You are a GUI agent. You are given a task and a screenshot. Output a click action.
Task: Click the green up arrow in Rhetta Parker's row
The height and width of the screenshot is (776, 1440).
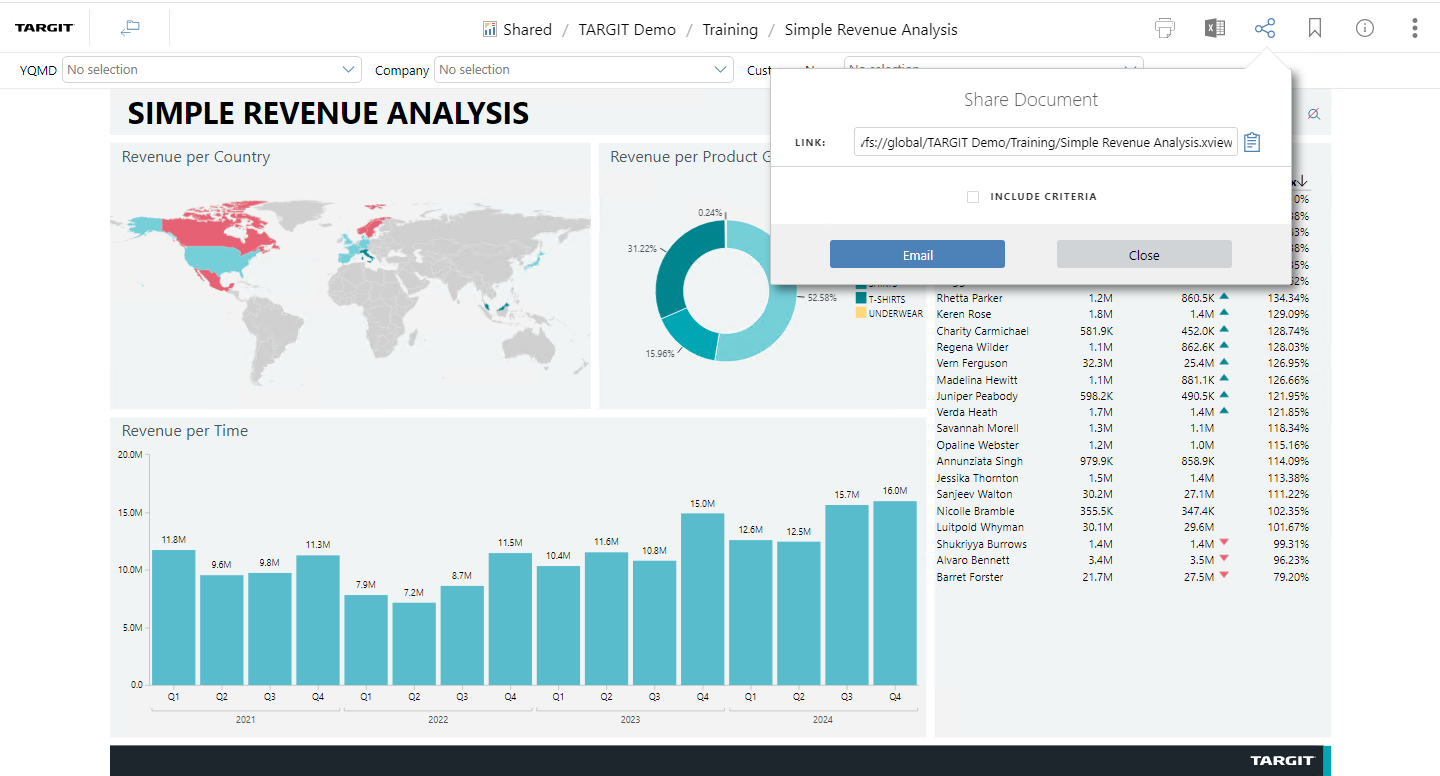click(x=1224, y=297)
